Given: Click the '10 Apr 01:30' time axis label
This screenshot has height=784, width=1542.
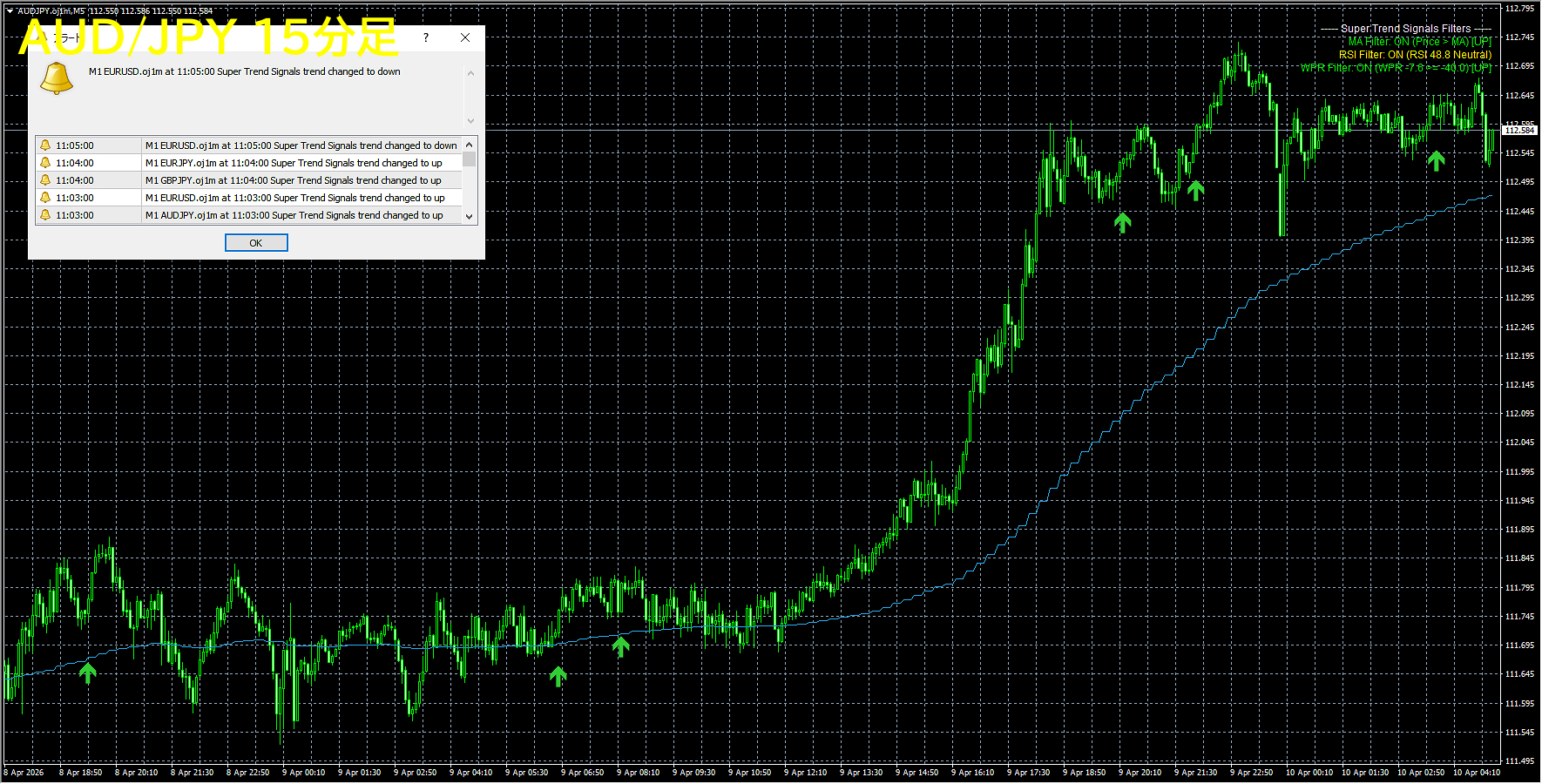Looking at the screenshot, I should pos(1365,773).
